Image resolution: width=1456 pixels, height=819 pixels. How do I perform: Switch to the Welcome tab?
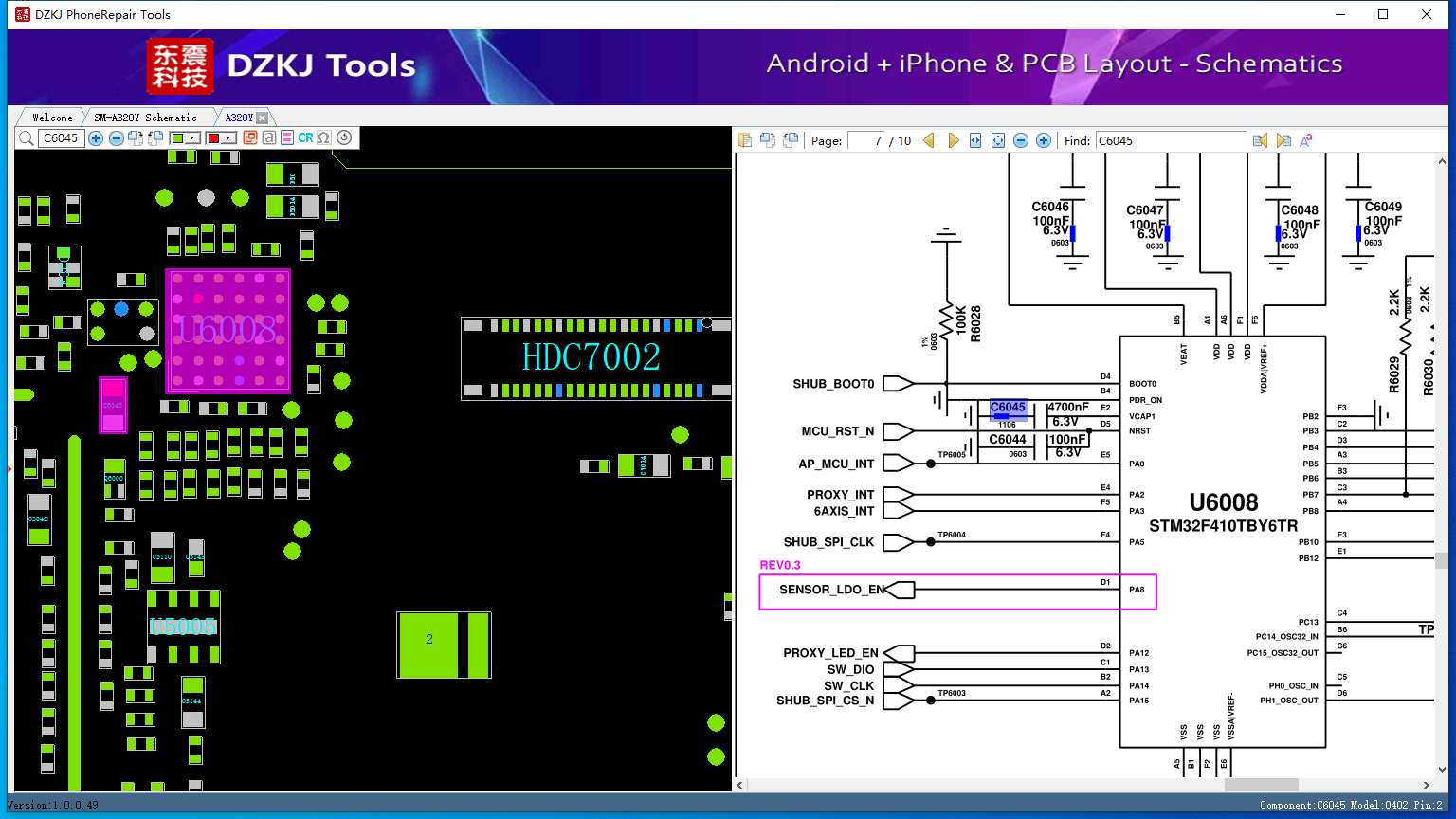(52, 118)
